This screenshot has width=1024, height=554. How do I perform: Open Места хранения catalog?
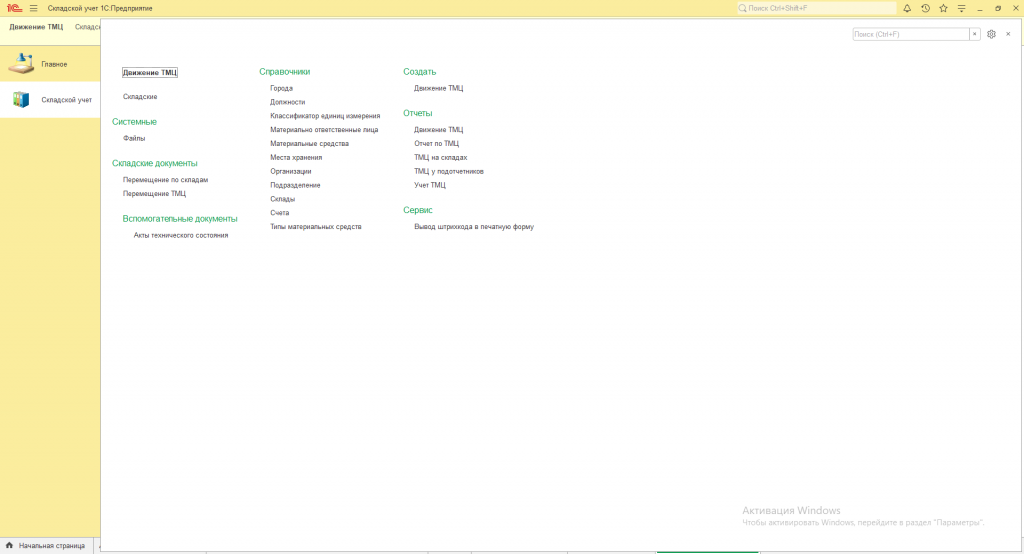point(296,157)
